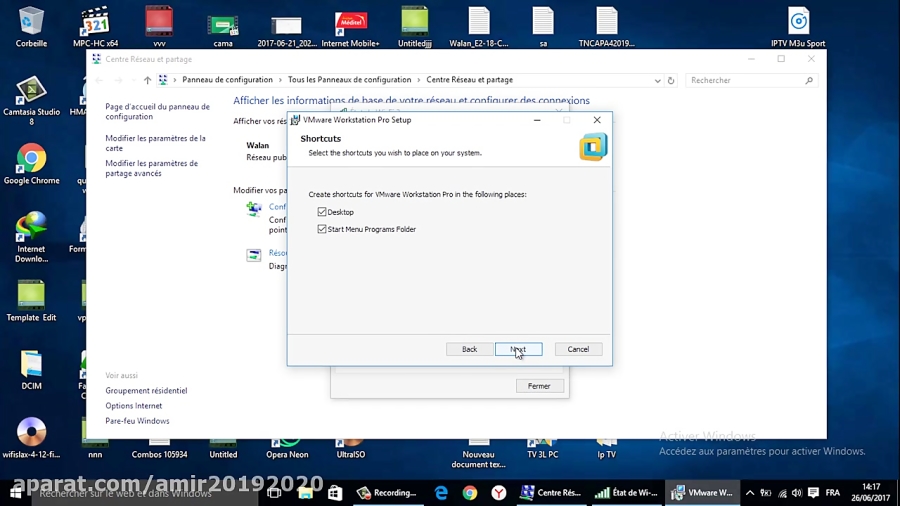Click the Fermer button behind setup

539,386
